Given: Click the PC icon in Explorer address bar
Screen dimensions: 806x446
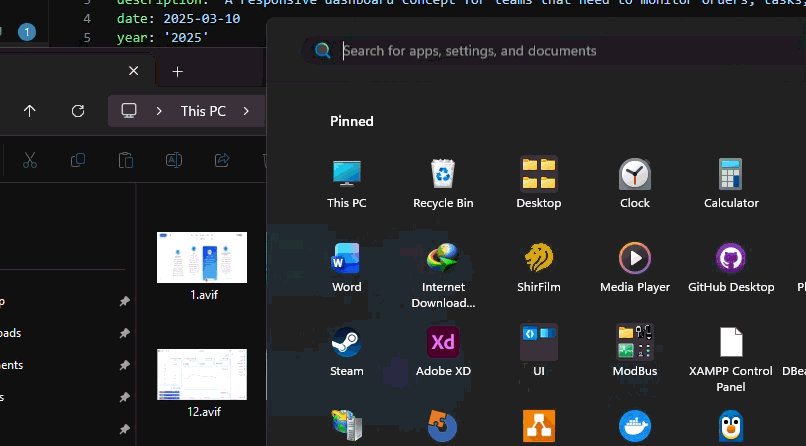Looking at the screenshot, I should [x=129, y=111].
